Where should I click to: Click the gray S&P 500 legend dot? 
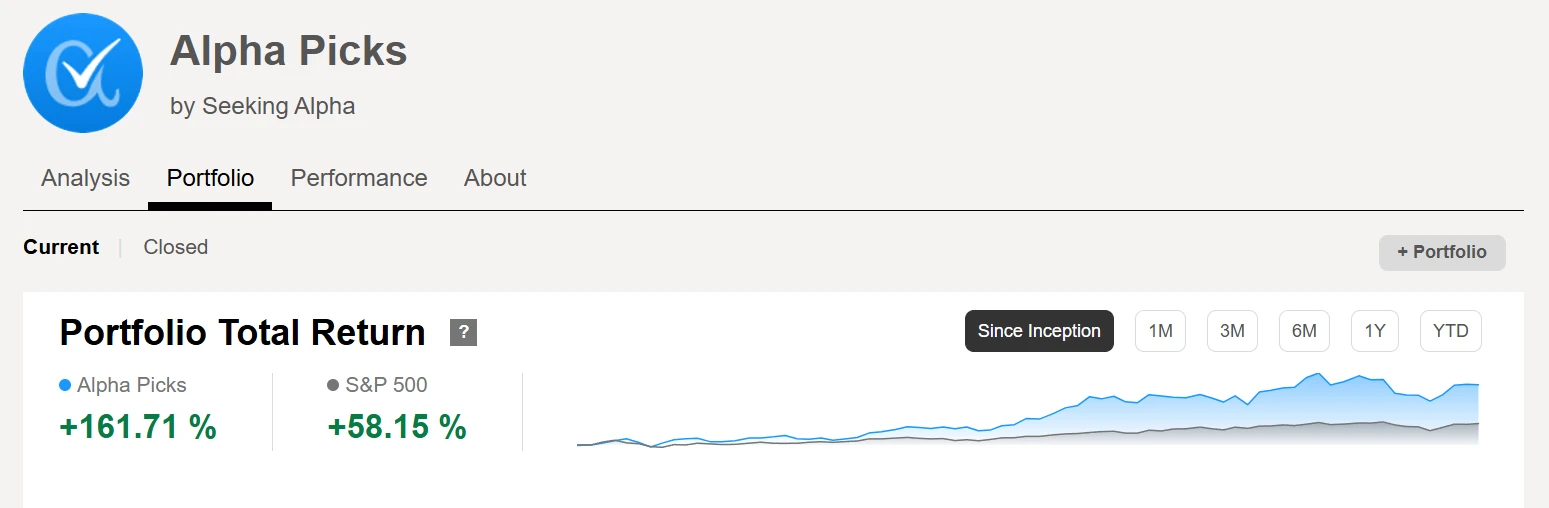pyautogui.click(x=333, y=385)
